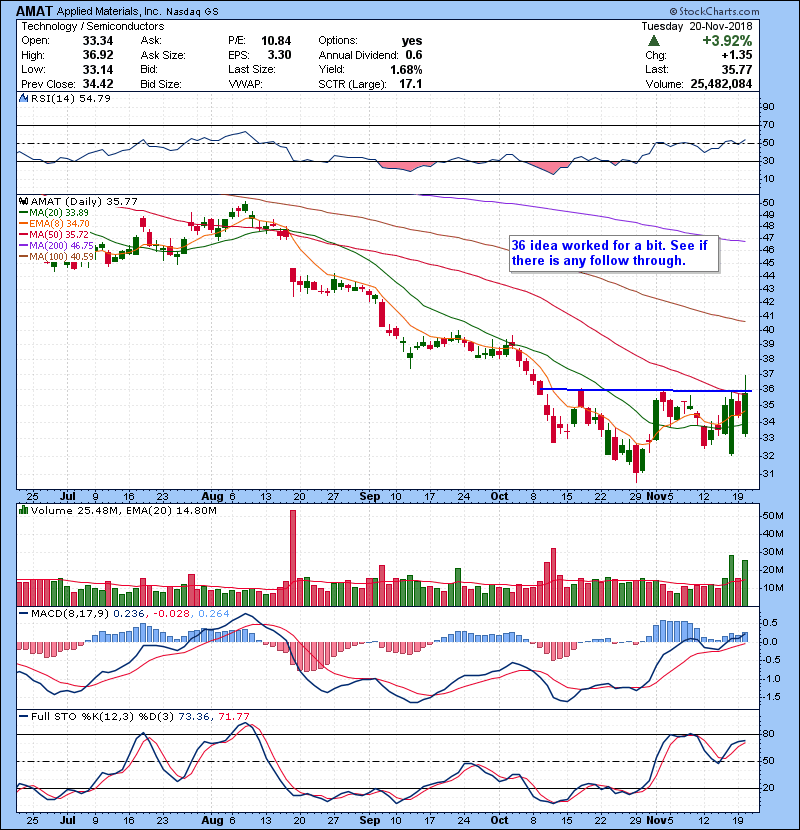Click the Annual Dividend value 0.6

tap(414, 55)
